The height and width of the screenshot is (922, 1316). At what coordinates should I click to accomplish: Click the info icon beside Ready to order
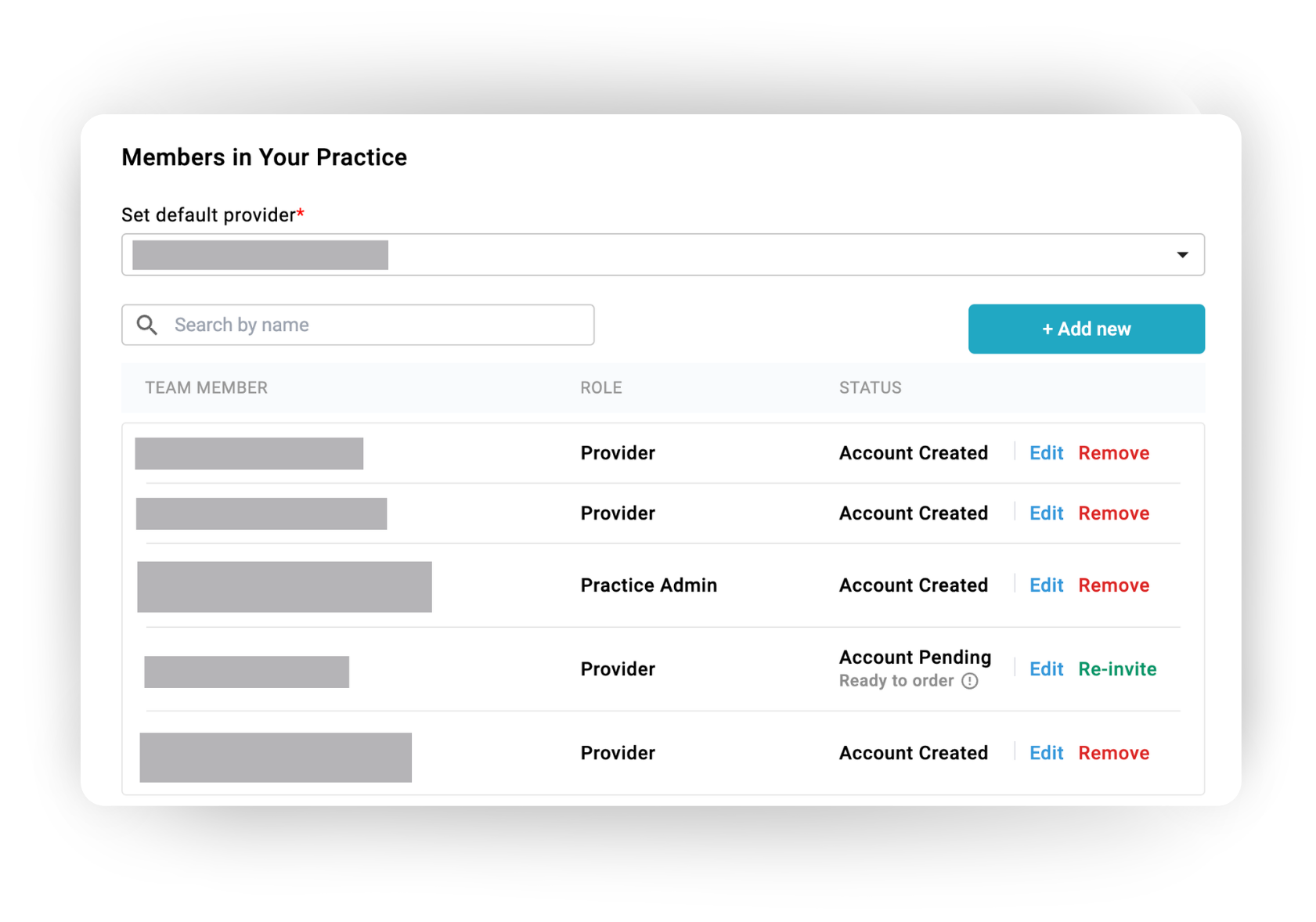pos(970,681)
